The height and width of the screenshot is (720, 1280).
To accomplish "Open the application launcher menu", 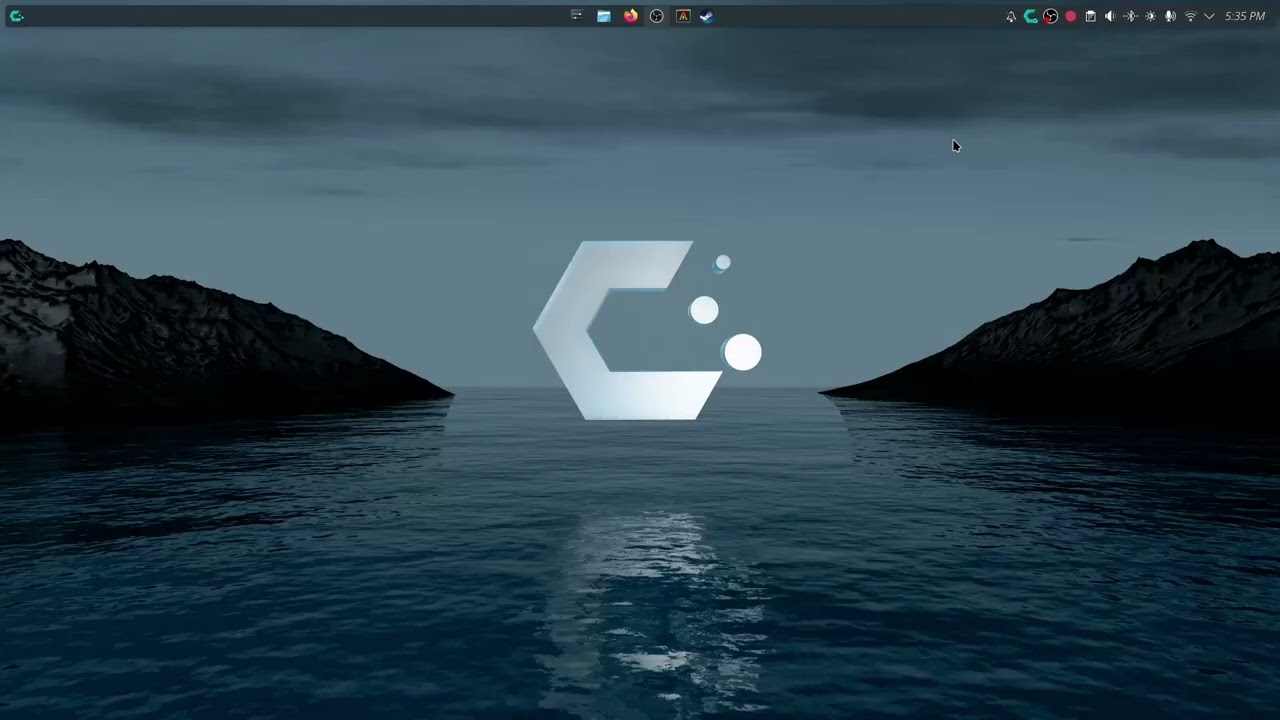I will click(x=16, y=16).
